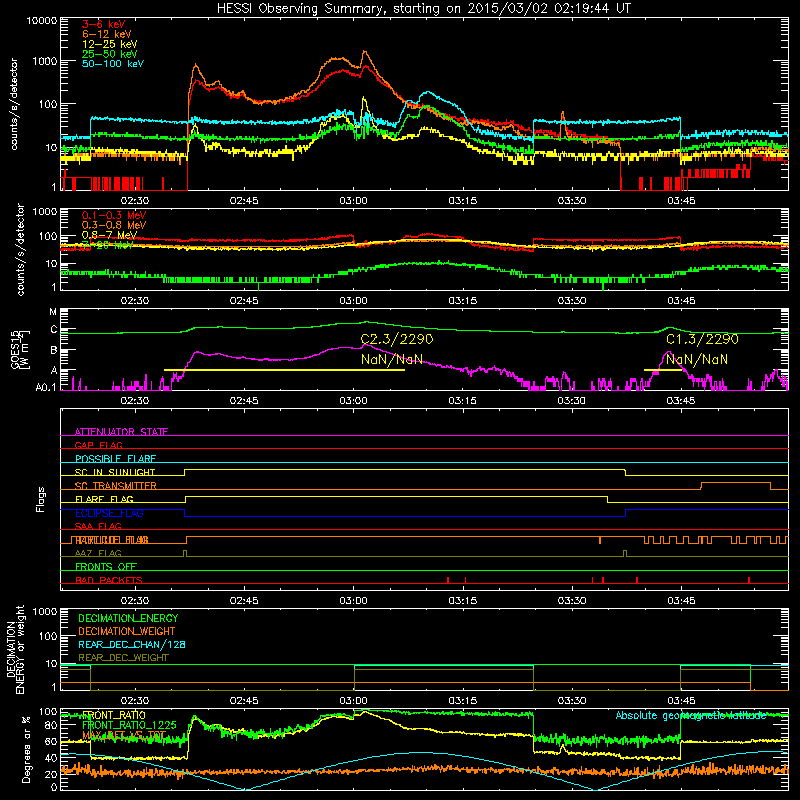Image resolution: width=800 pixels, height=800 pixels.
Task: Click the Degrees or % axis title
Action: click(26, 750)
